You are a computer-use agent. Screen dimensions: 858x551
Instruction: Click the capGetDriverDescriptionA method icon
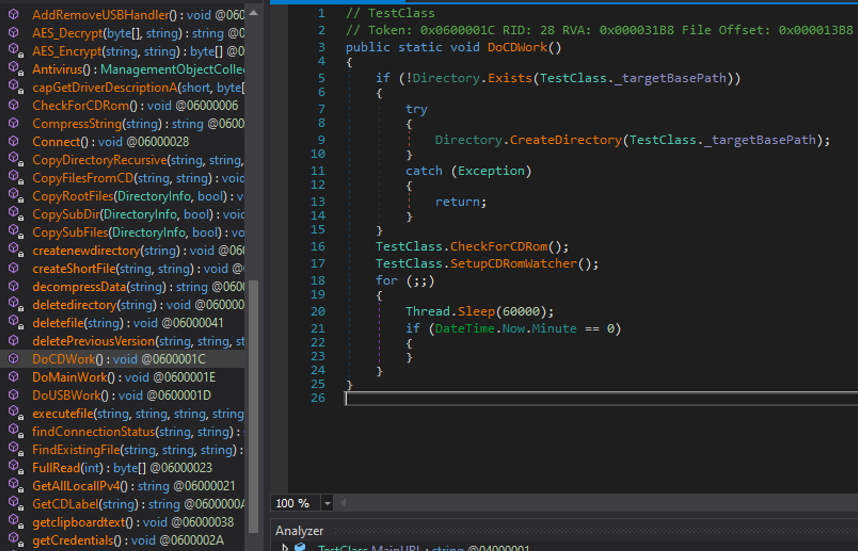coord(15,87)
